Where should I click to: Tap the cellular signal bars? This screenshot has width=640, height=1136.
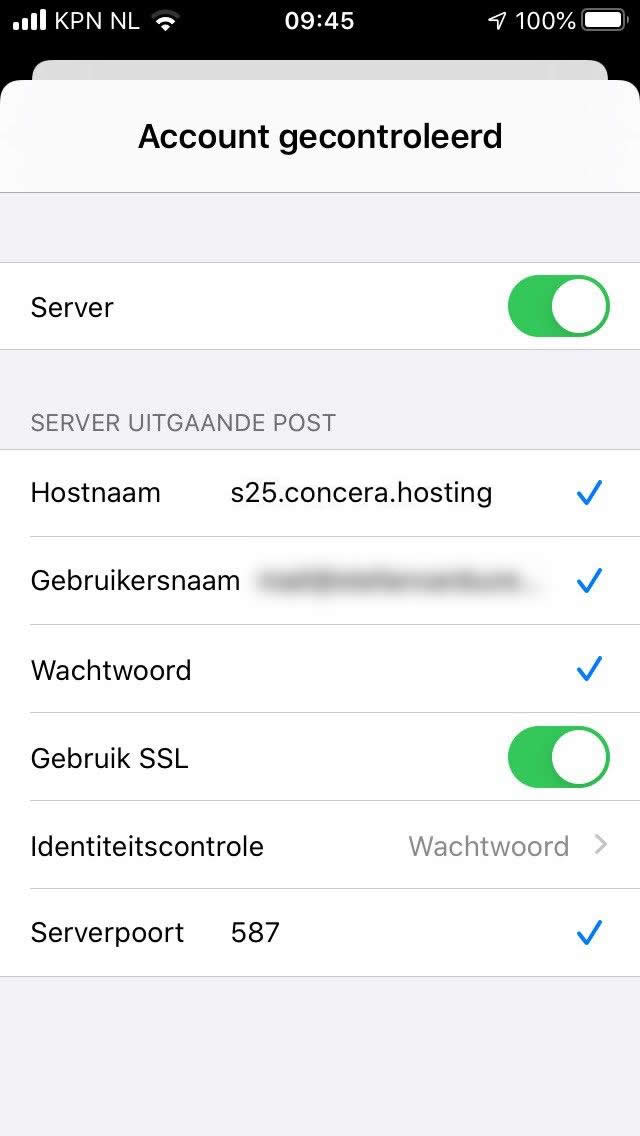point(30,21)
